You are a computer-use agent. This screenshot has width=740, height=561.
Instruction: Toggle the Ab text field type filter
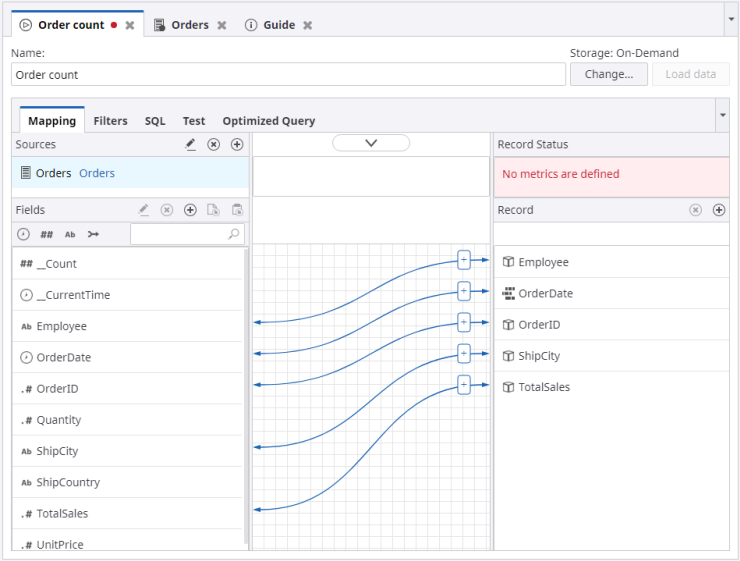pyautogui.click(x=70, y=234)
